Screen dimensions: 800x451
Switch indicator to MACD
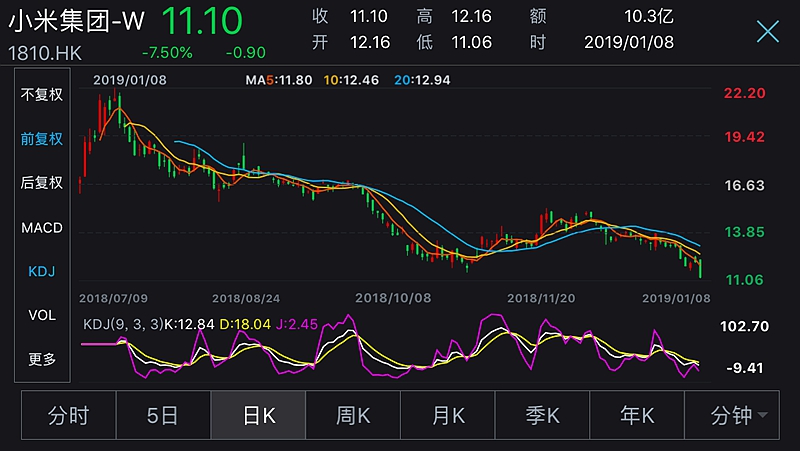coord(42,228)
